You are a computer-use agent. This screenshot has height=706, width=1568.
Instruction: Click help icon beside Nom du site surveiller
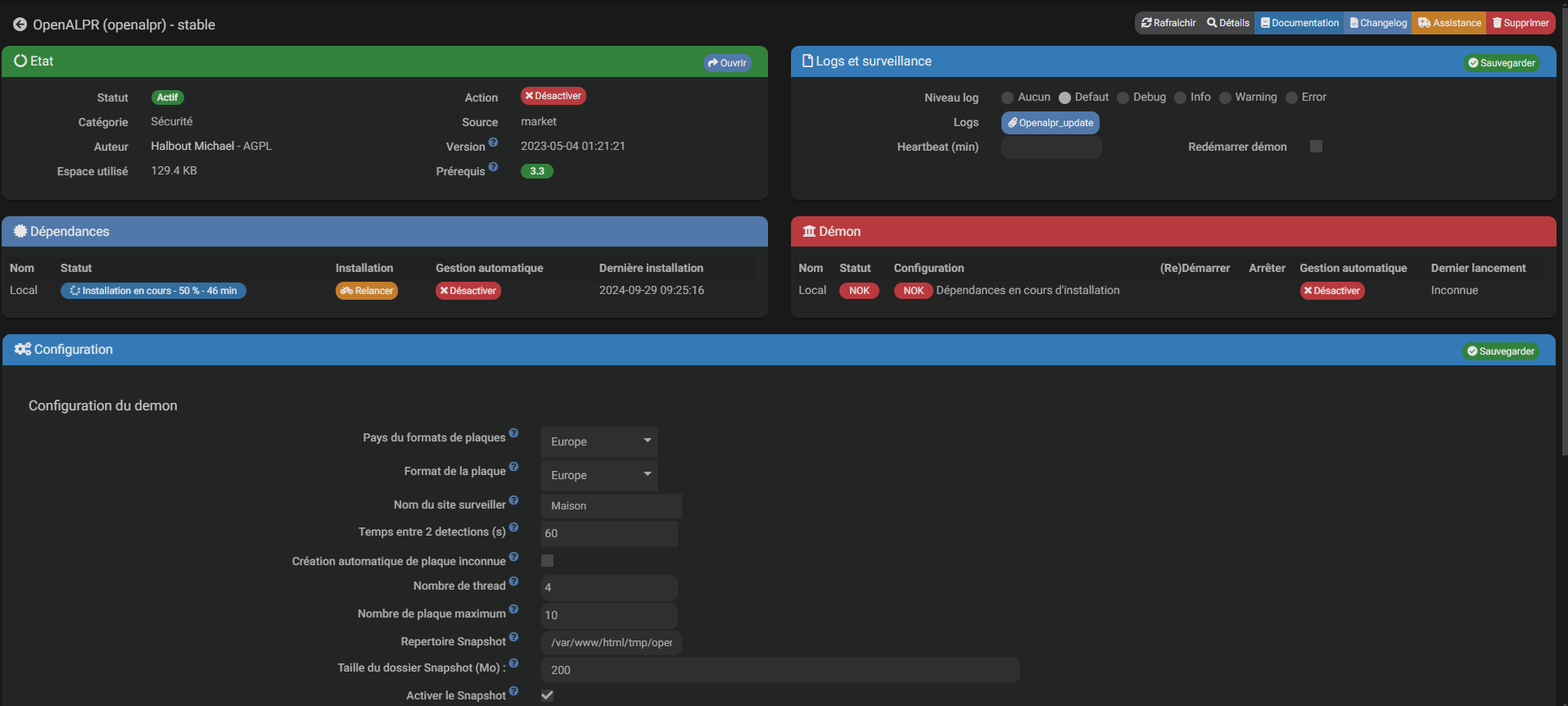pos(513,500)
